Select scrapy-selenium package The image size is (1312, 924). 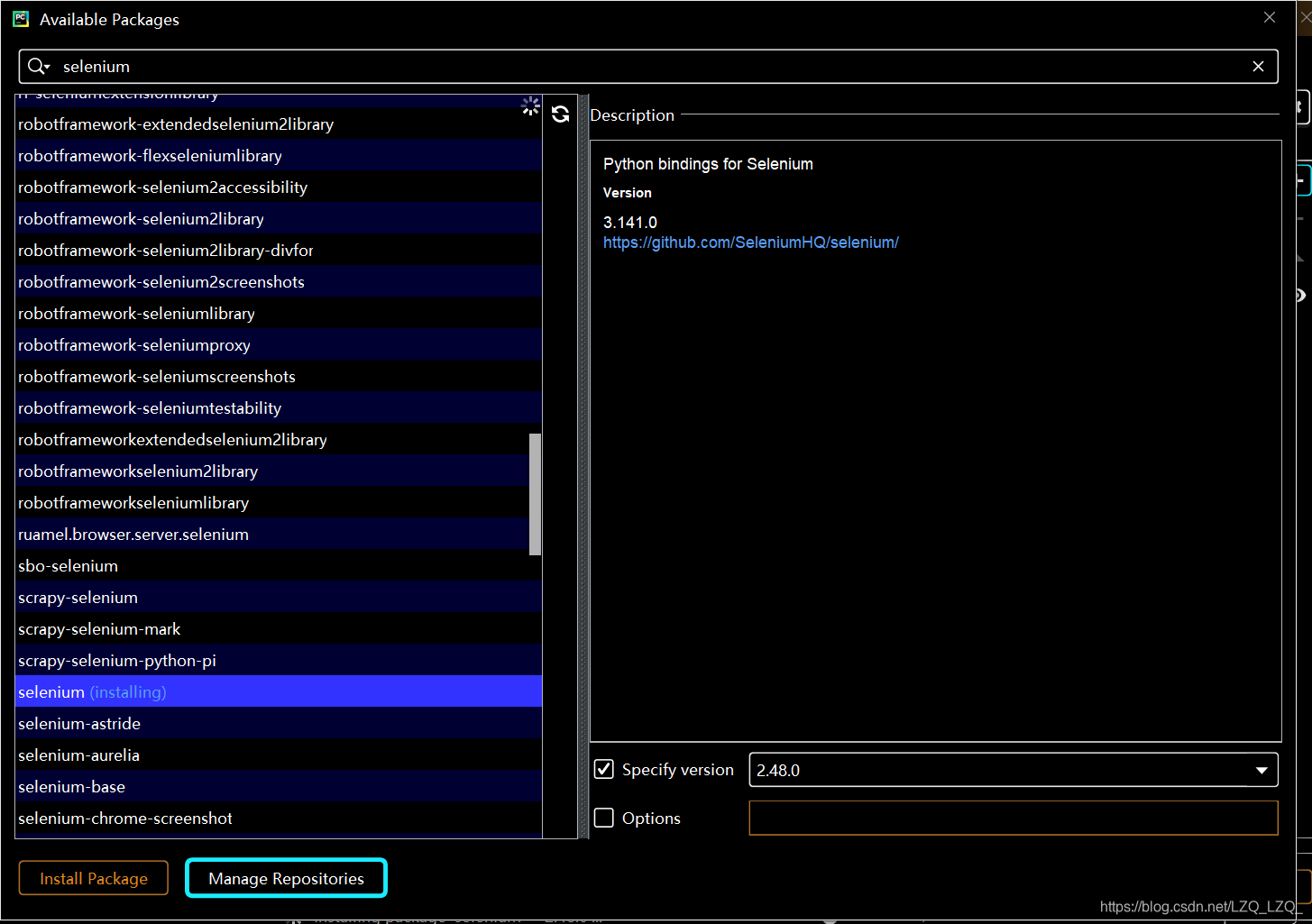(x=279, y=597)
